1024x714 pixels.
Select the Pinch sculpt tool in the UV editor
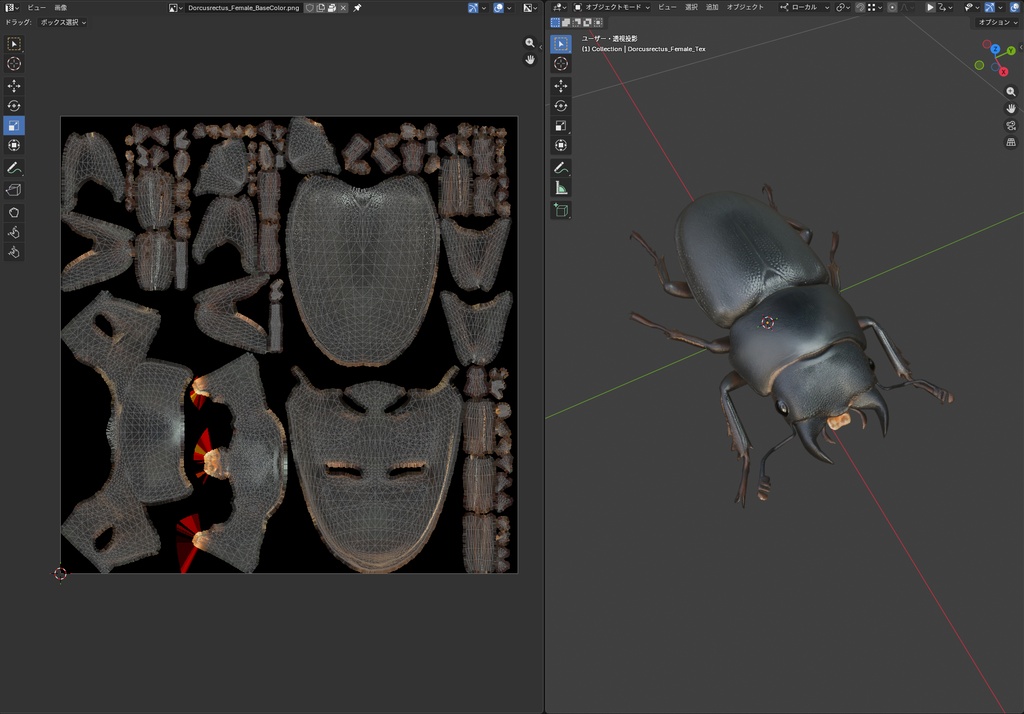point(14,252)
